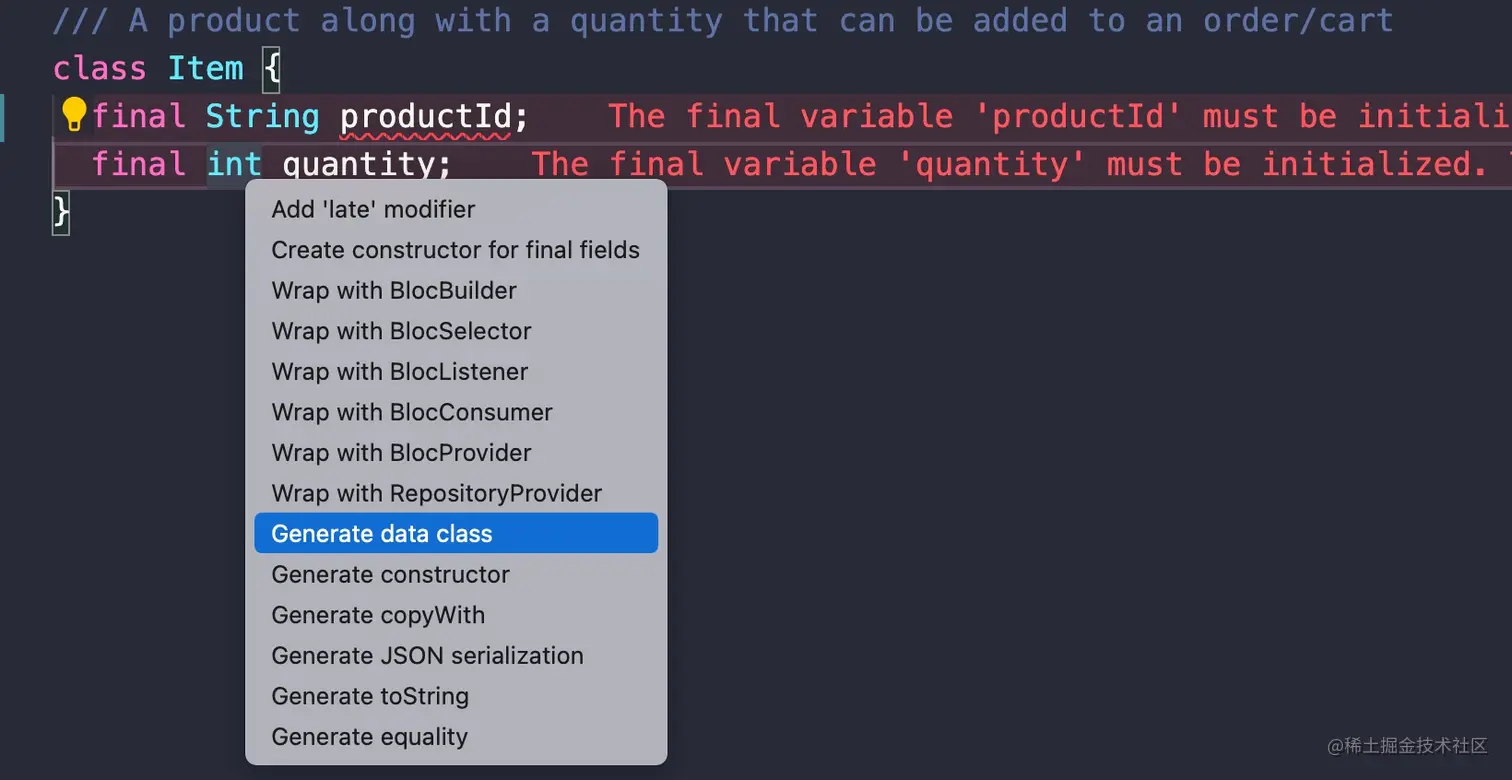Select 'Wrap with BlocBuilder' action
This screenshot has height=780, width=1512.
click(x=394, y=291)
